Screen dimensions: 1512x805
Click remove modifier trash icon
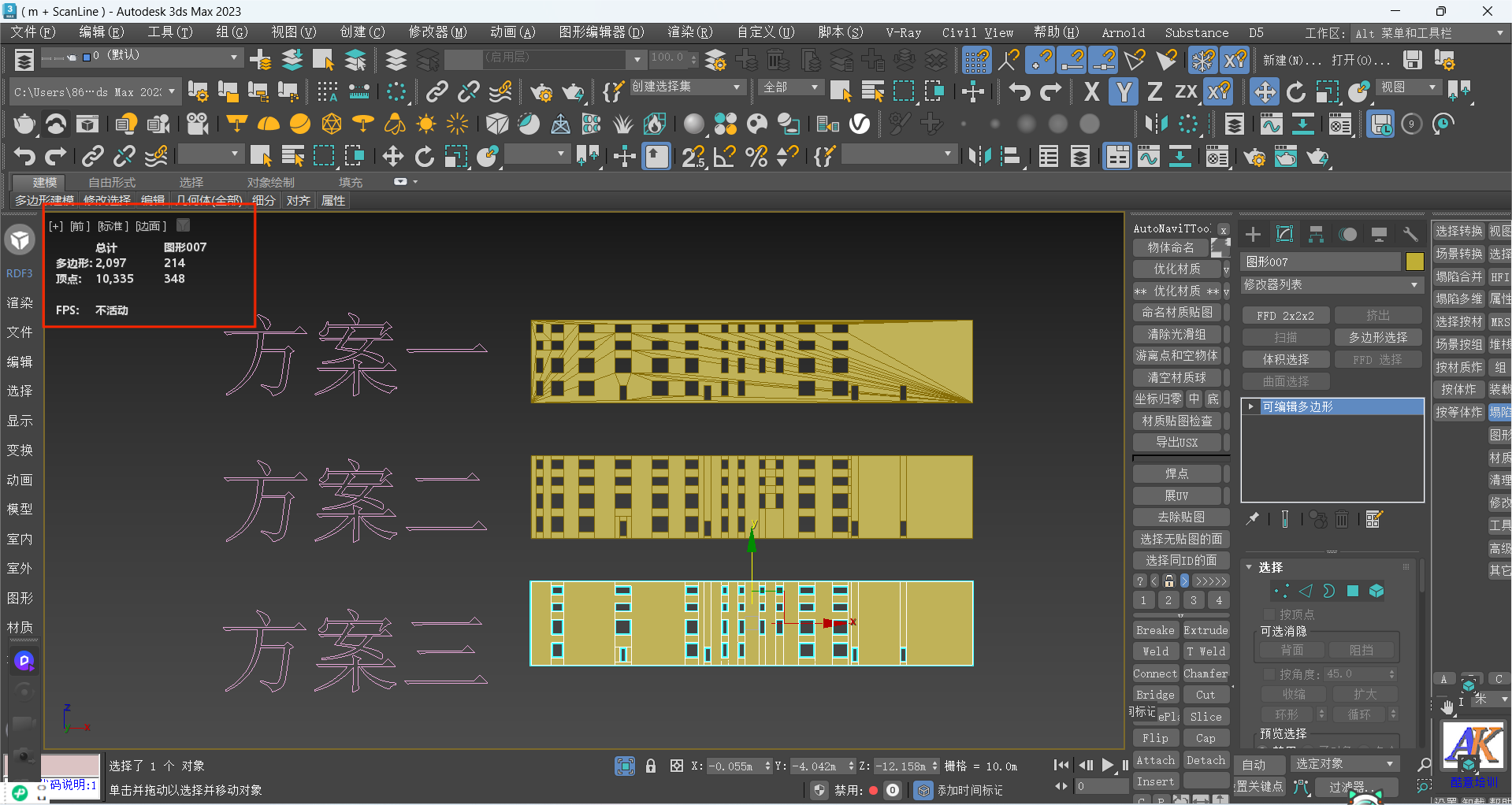pyautogui.click(x=1342, y=518)
